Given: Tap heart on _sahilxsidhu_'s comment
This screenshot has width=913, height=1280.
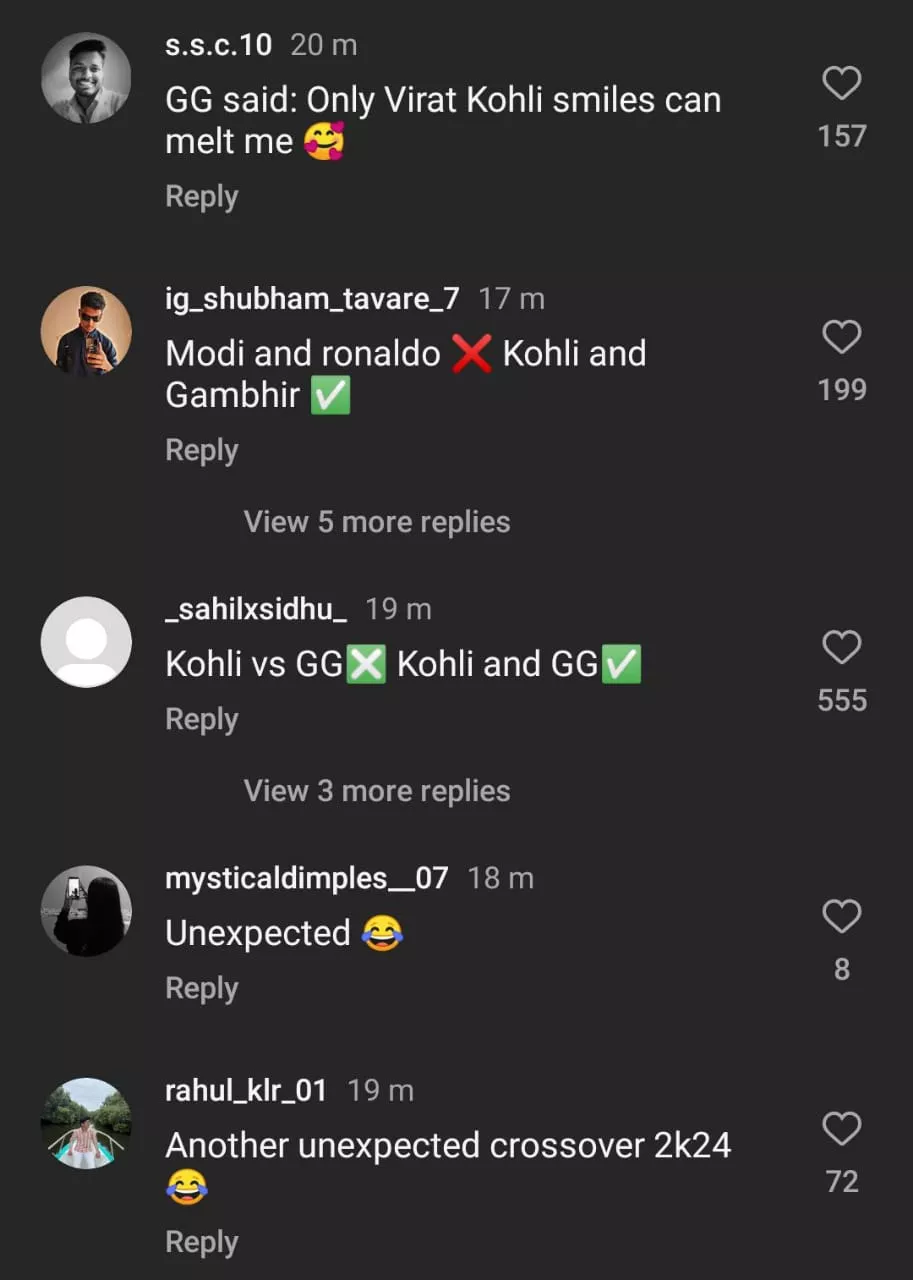Looking at the screenshot, I should click(841, 648).
